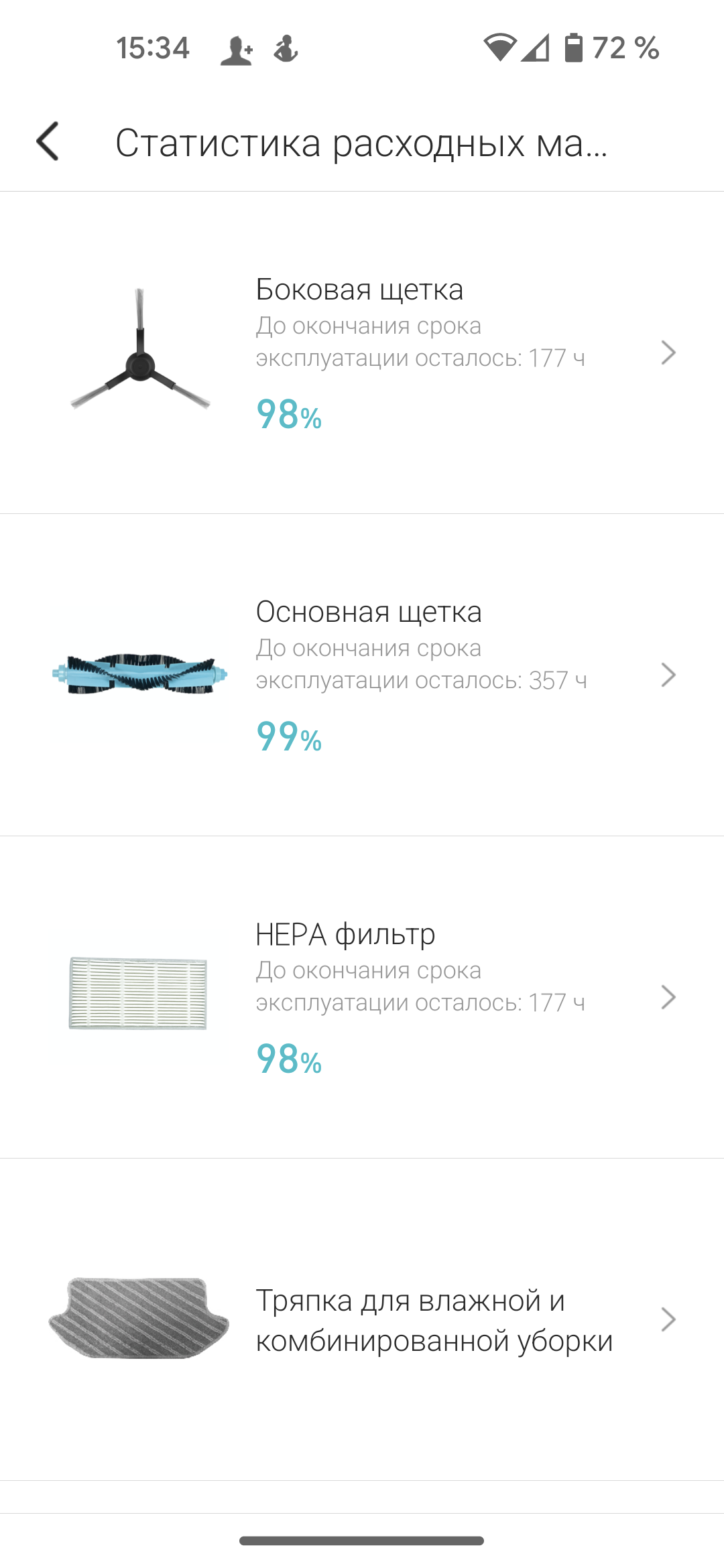Image resolution: width=724 pixels, height=1568 pixels.
Task: Tap the back arrow icon
Action: coord(48,141)
